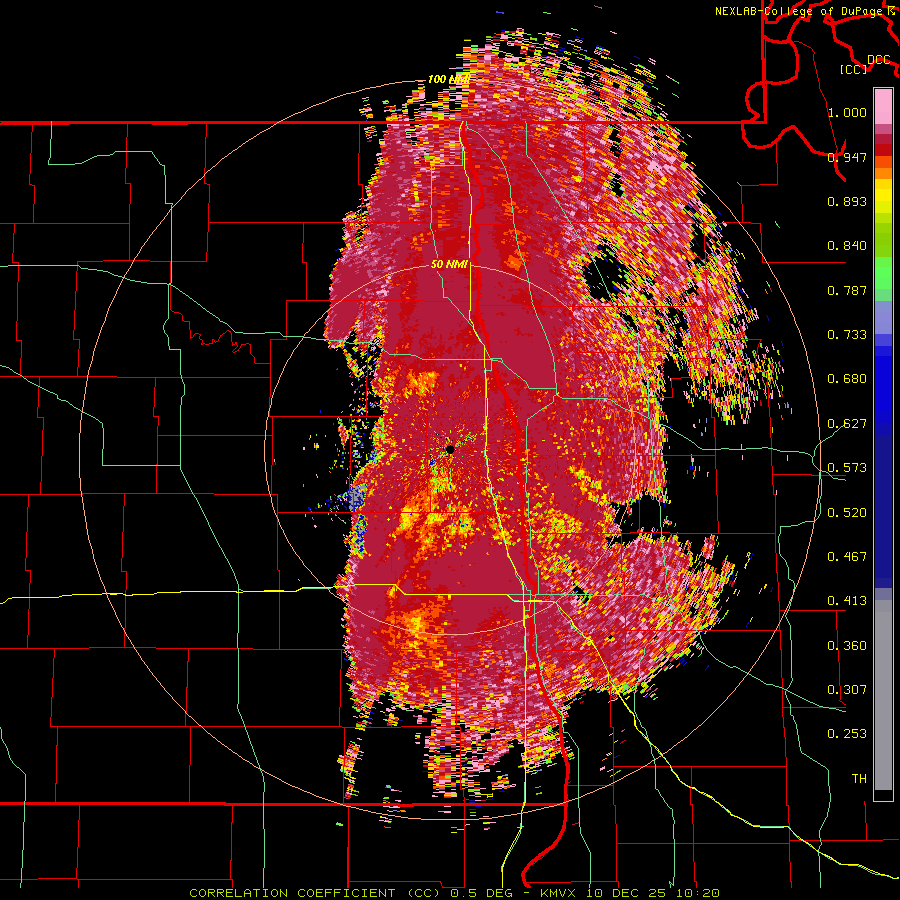Viewport: 900px width, 900px height.
Task: Click the 1.000 value on the scale
Action: (847, 112)
